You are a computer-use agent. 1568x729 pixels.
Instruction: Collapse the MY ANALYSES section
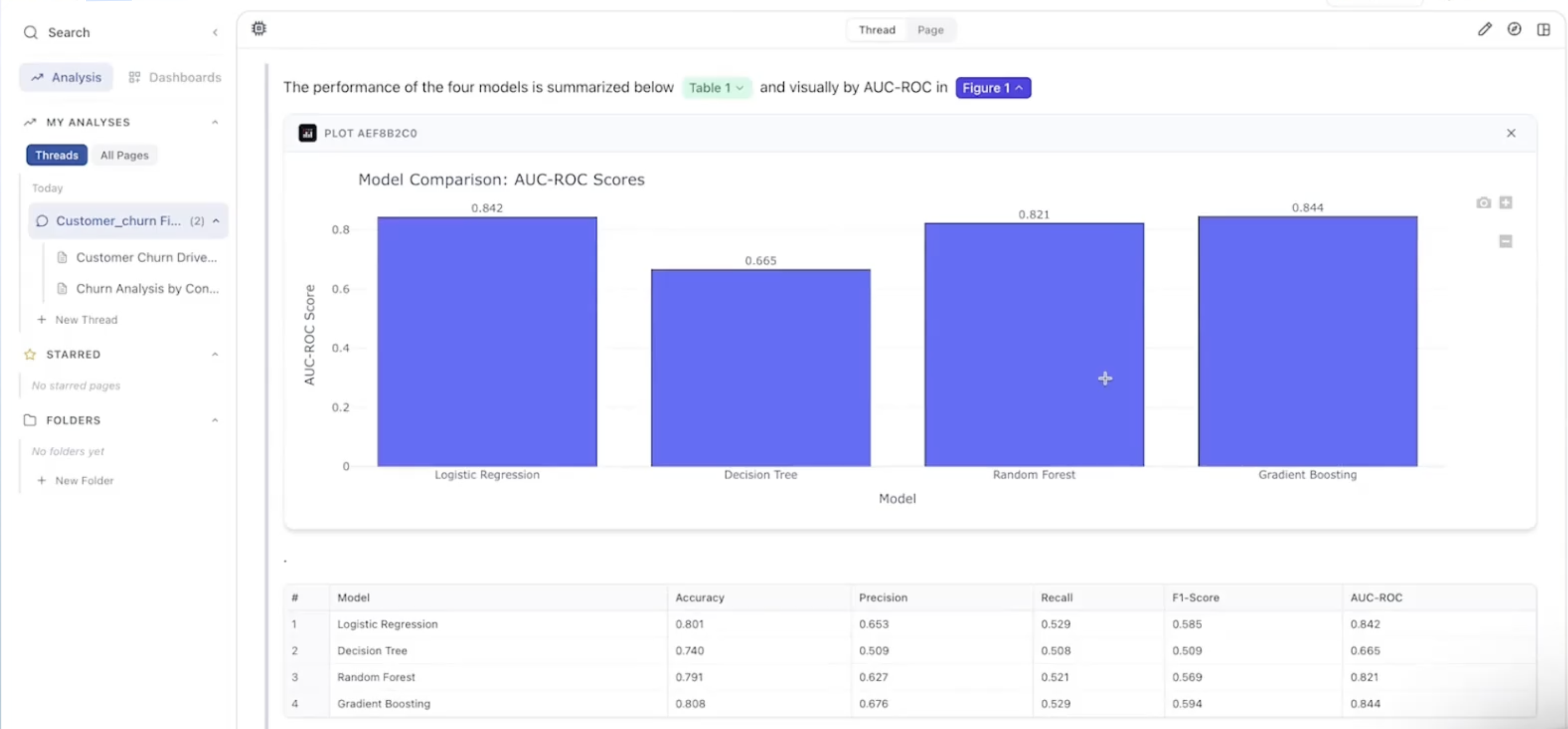point(215,122)
